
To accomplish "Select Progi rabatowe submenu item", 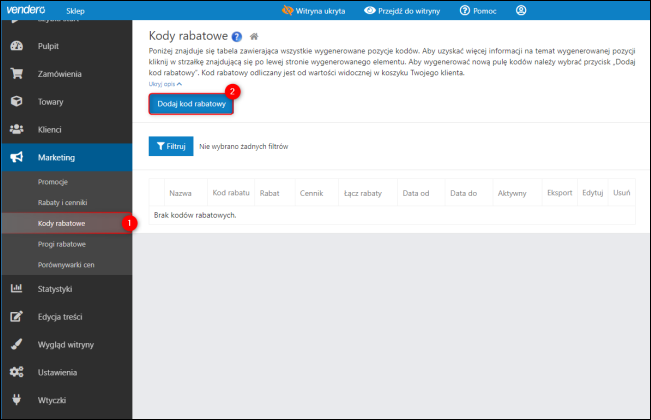I will [x=66, y=244].
